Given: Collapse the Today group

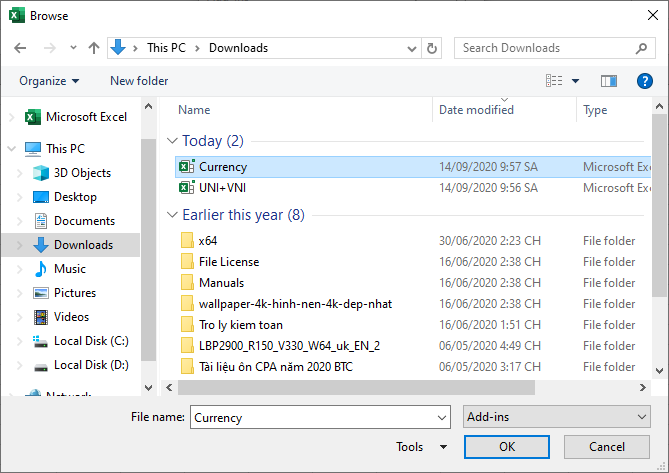Looking at the screenshot, I should (172, 141).
